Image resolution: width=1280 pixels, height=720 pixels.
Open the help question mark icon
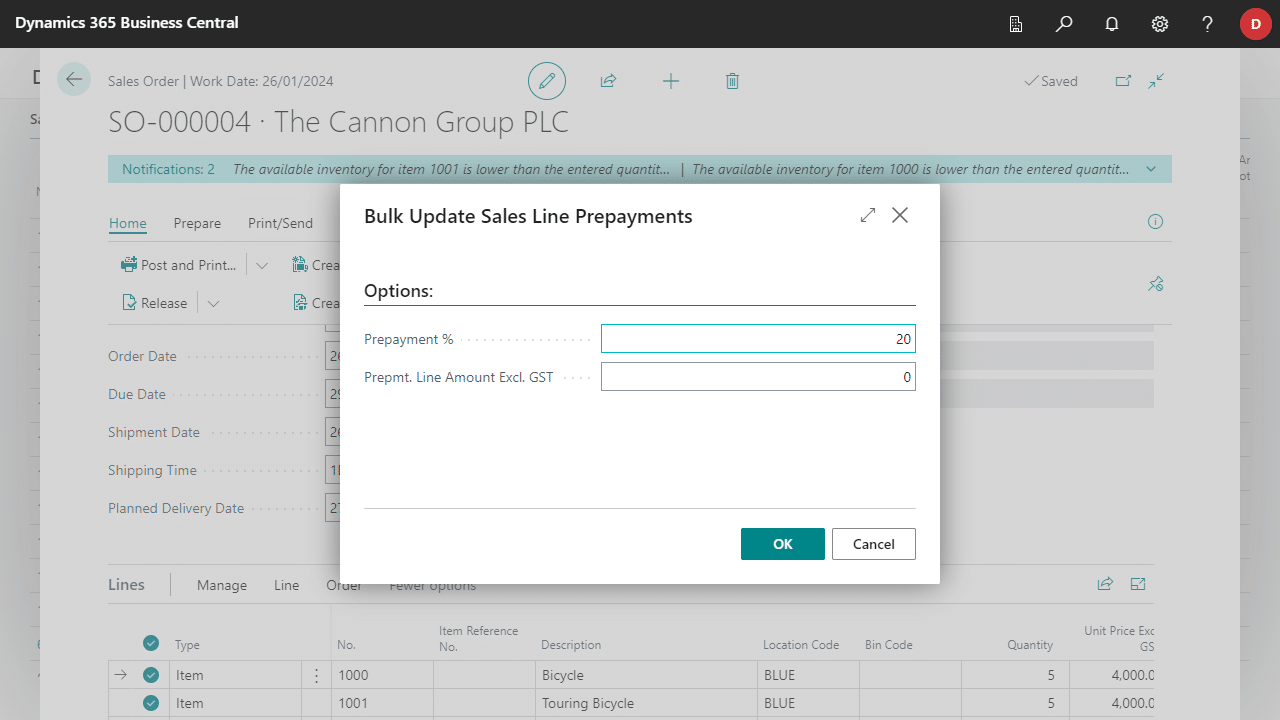tap(1208, 24)
